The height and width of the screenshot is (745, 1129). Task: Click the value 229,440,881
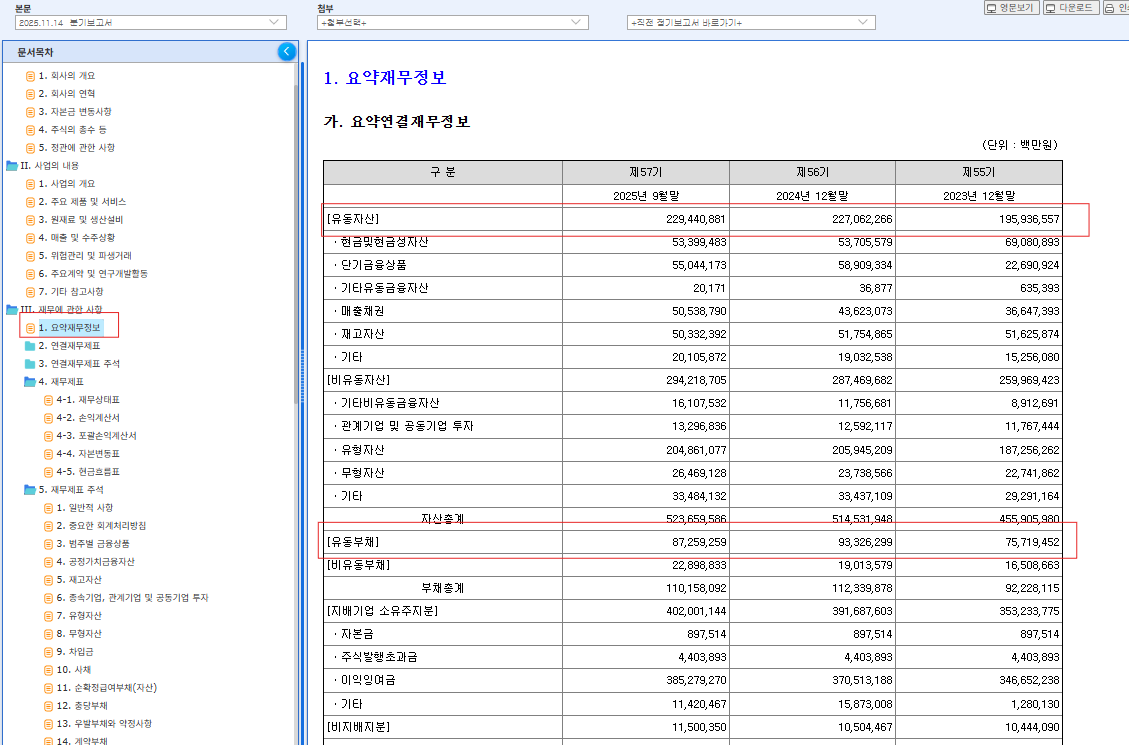(x=696, y=219)
